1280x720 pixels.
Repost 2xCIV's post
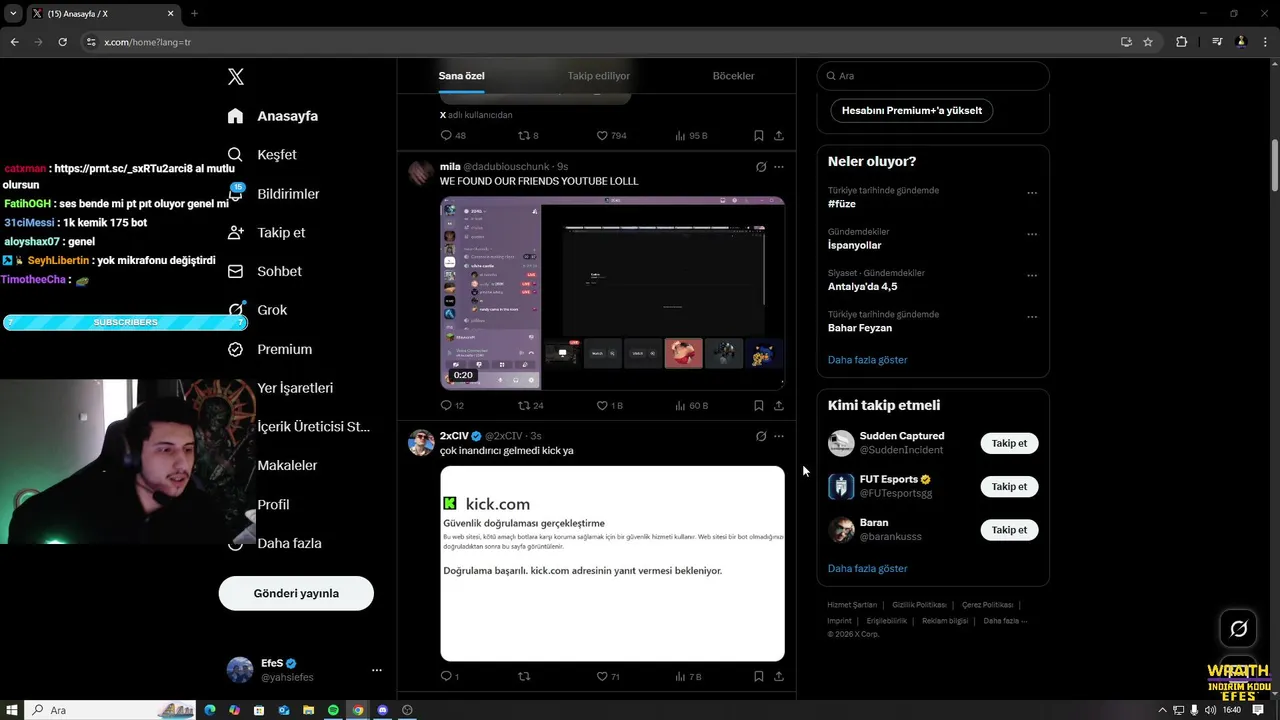(523, 677)
